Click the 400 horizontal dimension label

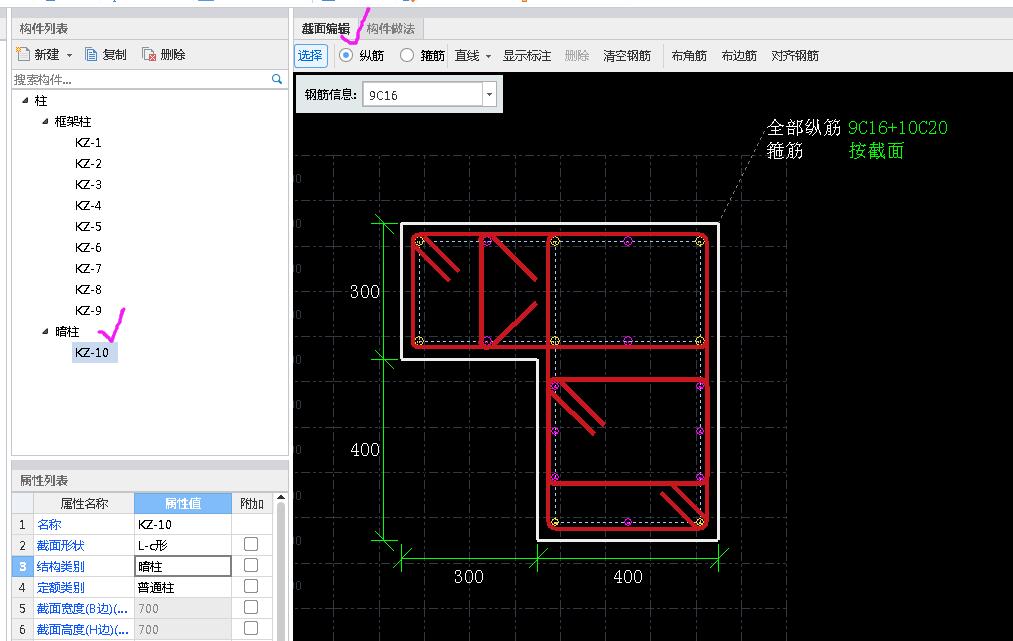pos(627,576)
